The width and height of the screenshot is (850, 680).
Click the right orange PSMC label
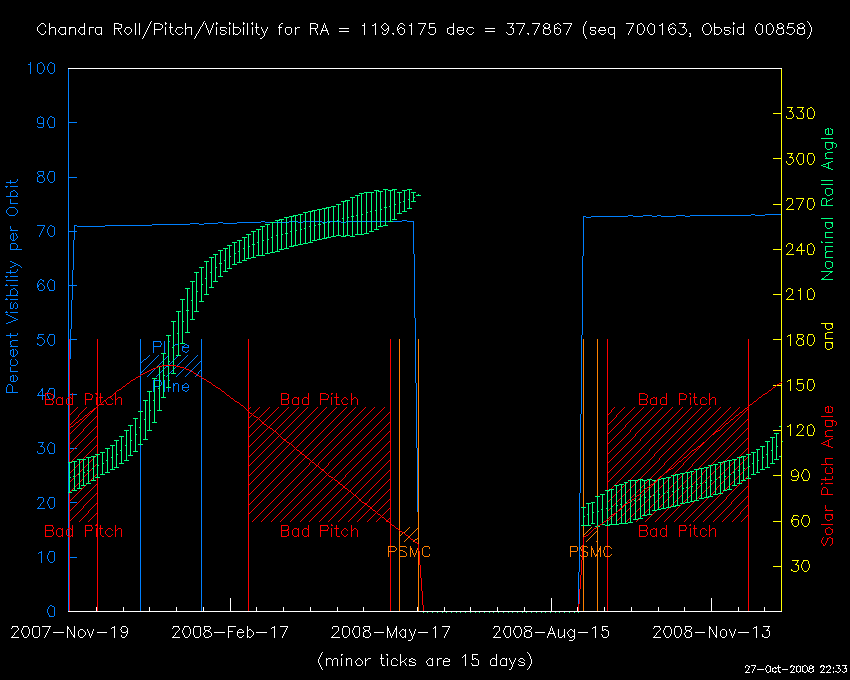[x=591, y=552]
